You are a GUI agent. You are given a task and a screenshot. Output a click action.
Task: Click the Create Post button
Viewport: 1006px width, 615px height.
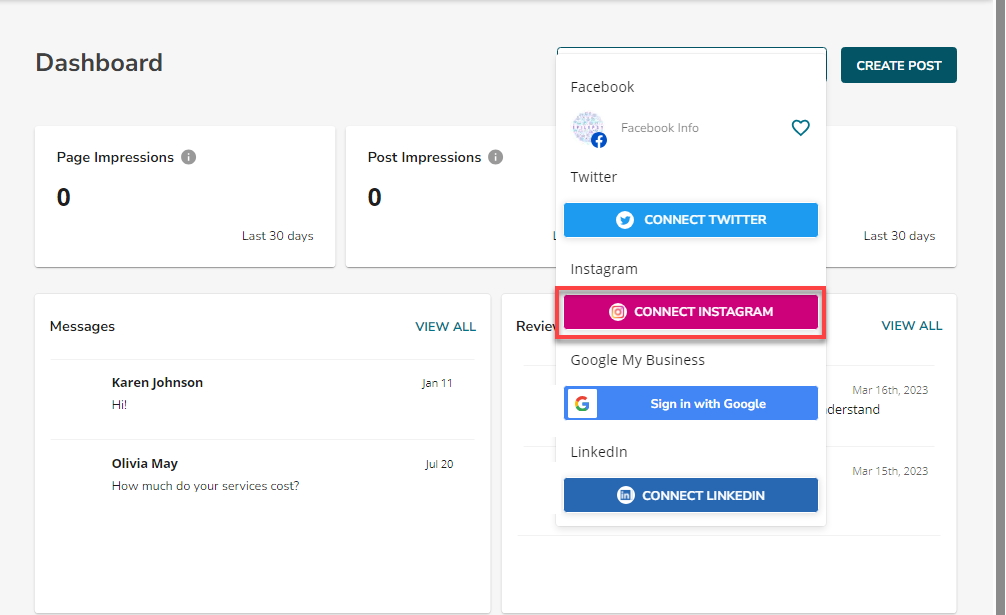click(x=899, y=65)
